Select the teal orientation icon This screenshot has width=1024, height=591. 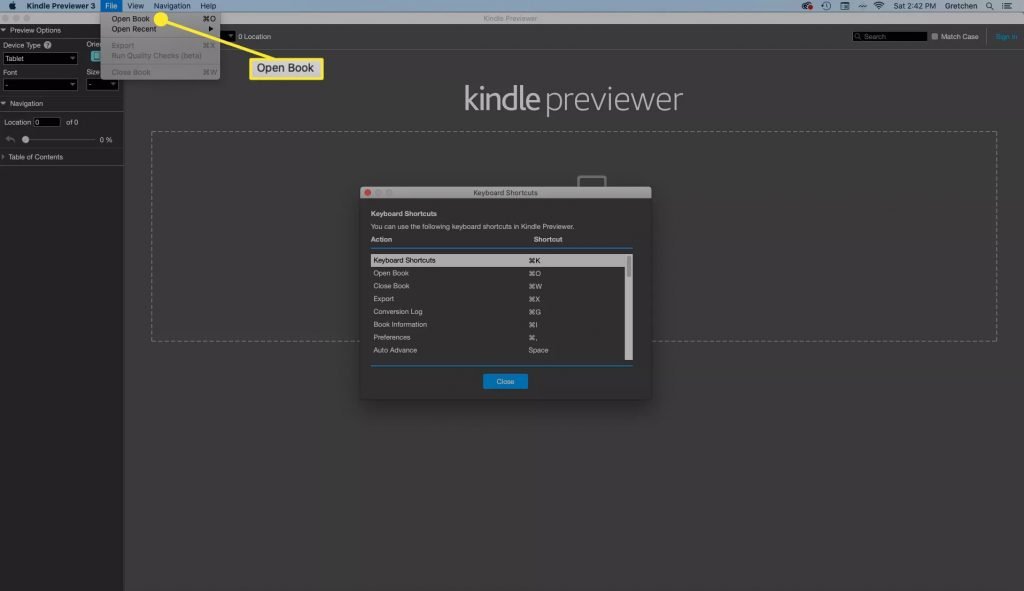click(95, 56)
